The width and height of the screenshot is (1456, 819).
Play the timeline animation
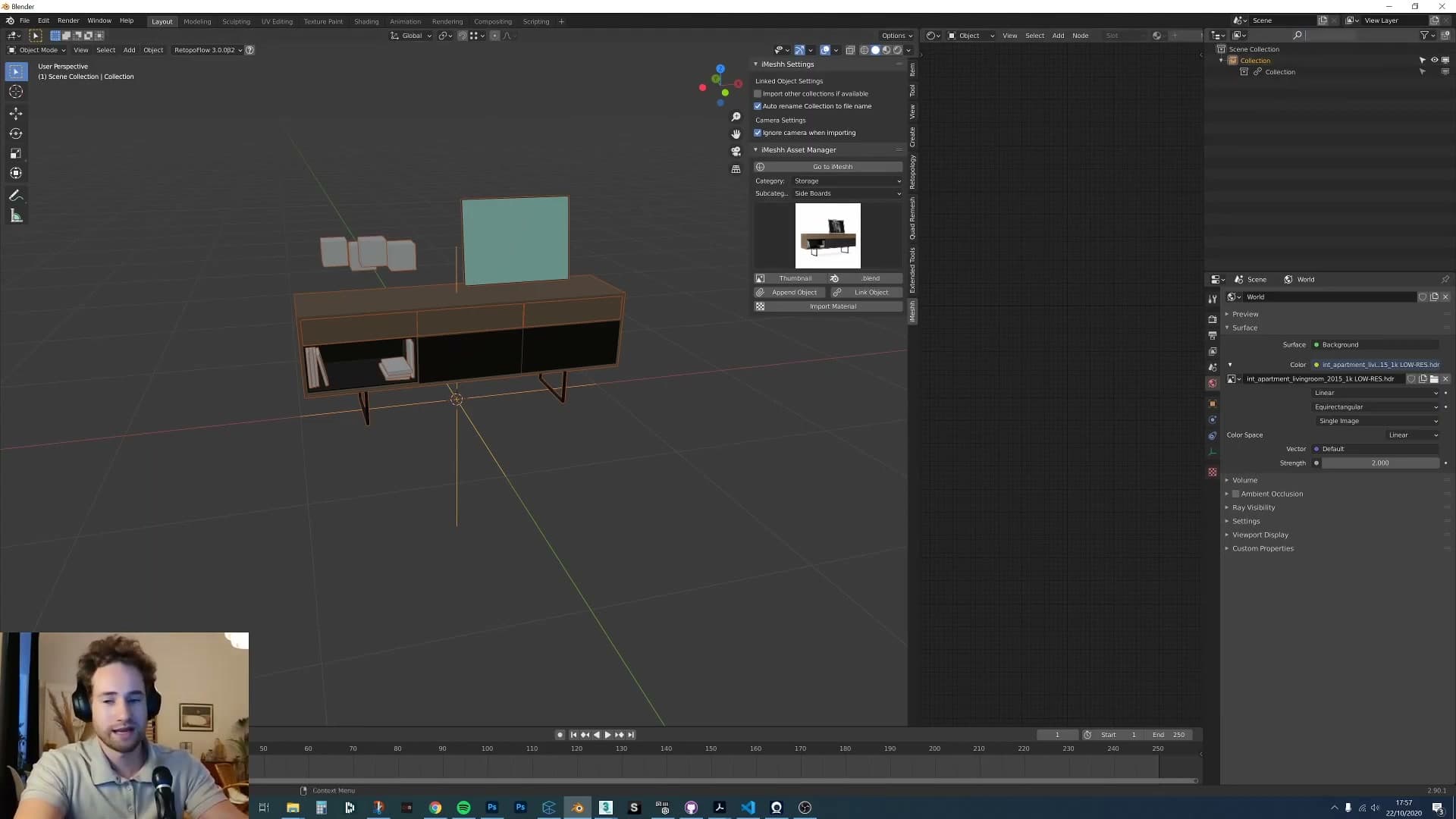607,735
